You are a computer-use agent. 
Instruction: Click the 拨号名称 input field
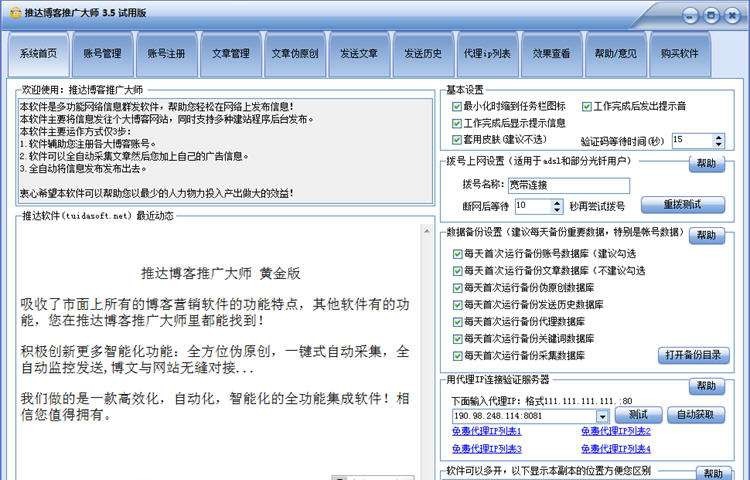[x=569, y=185]
